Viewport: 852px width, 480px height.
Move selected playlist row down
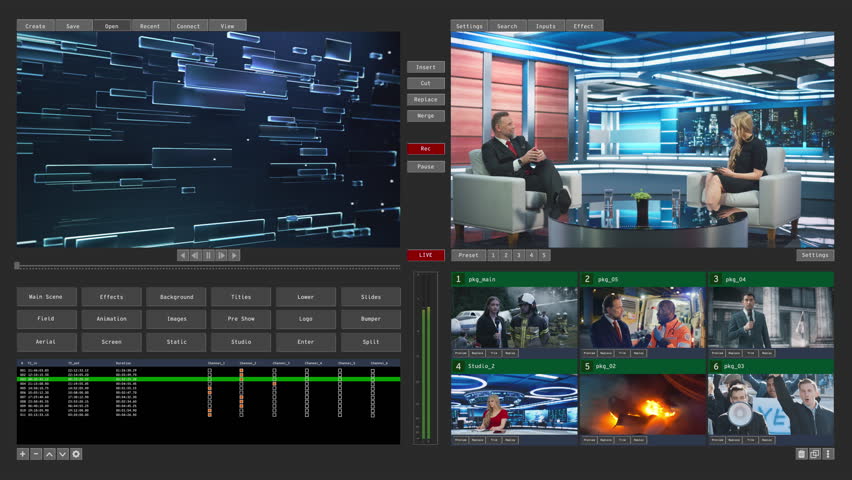point(62,454)
